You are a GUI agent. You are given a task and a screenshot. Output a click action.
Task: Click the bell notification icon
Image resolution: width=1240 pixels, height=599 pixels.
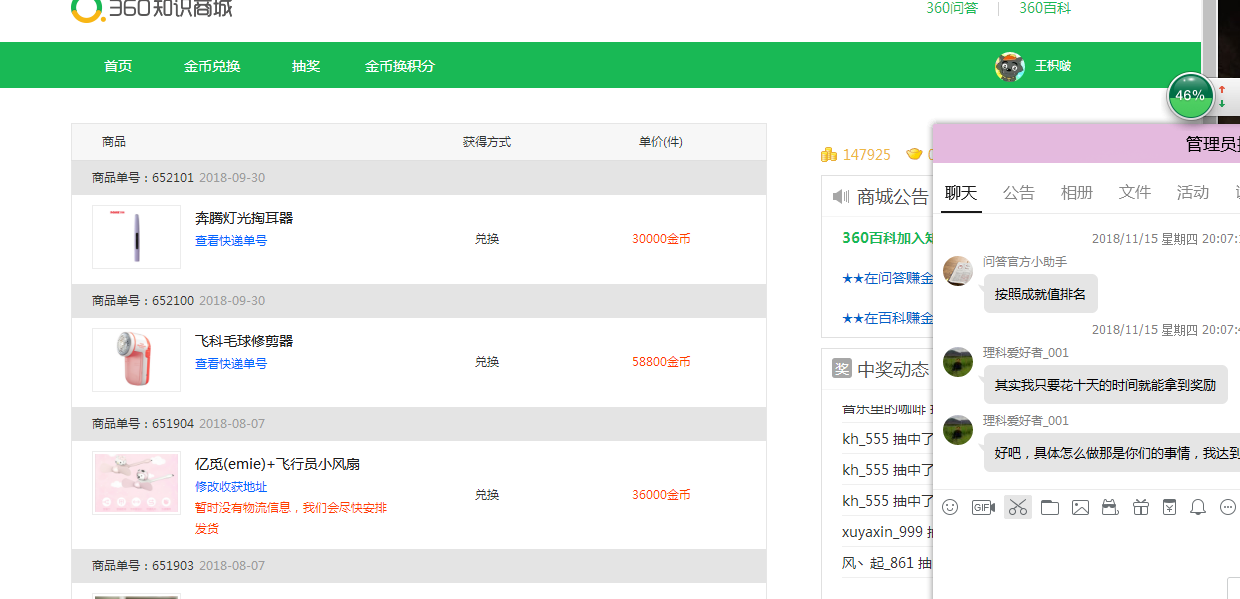1198,507
